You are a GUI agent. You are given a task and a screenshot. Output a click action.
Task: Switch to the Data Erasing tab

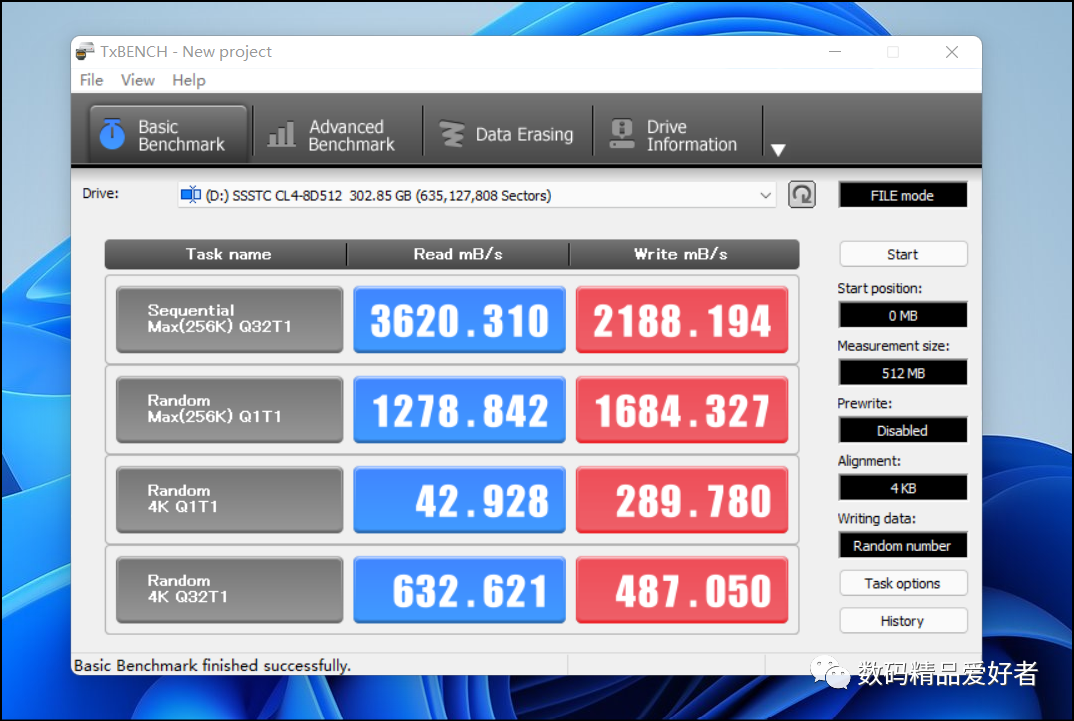click(x=508, y=135)
